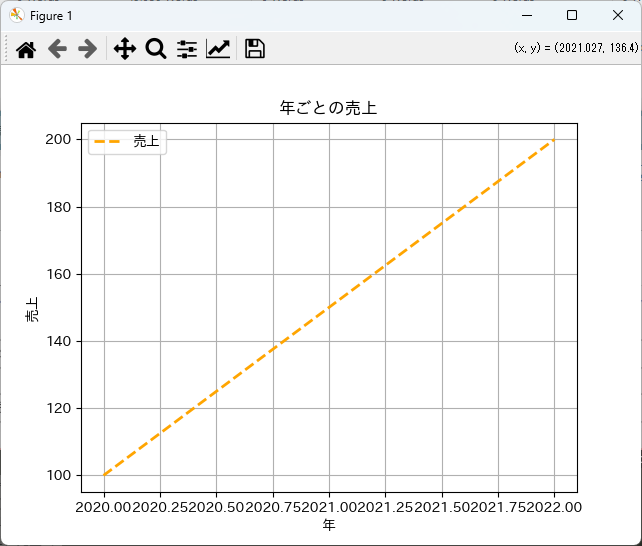This screenshot has height=546, width=642.
Task: Select the plot title 年ごとの売上
Action: coord(328,108)
